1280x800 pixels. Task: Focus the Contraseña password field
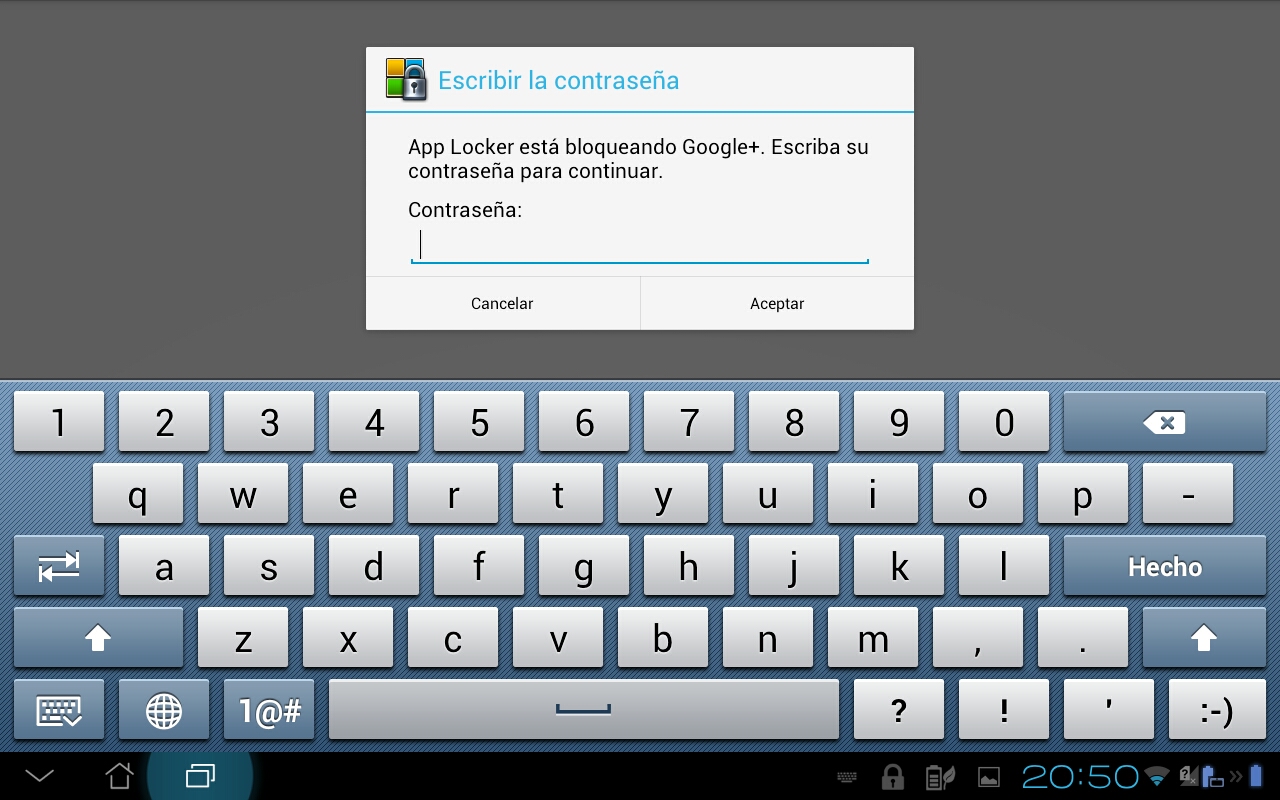(x=640, y=245)
